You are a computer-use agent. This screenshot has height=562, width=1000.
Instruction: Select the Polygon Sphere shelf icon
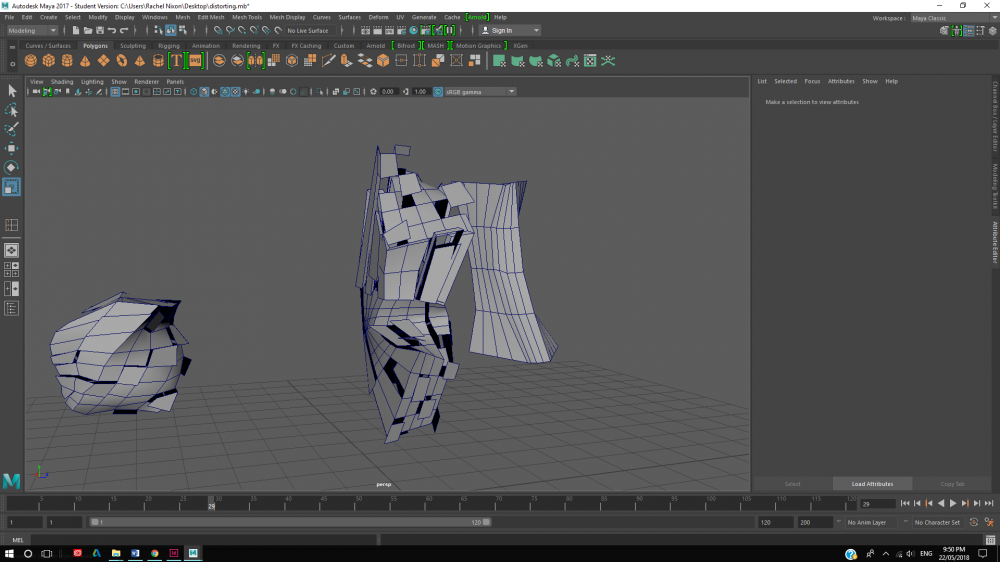[31, 61]
